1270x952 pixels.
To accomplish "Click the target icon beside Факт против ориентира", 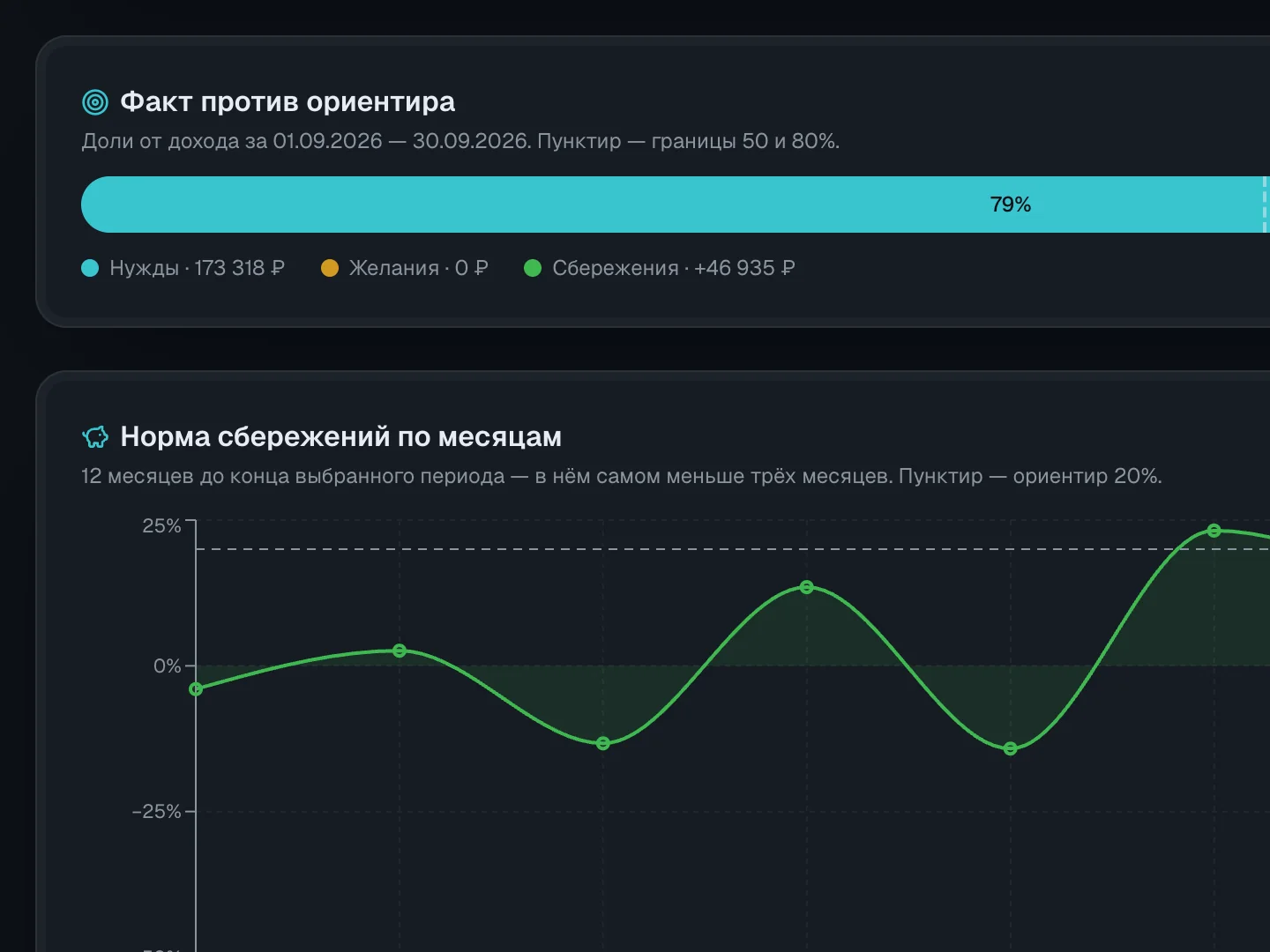I will [95, 102].
